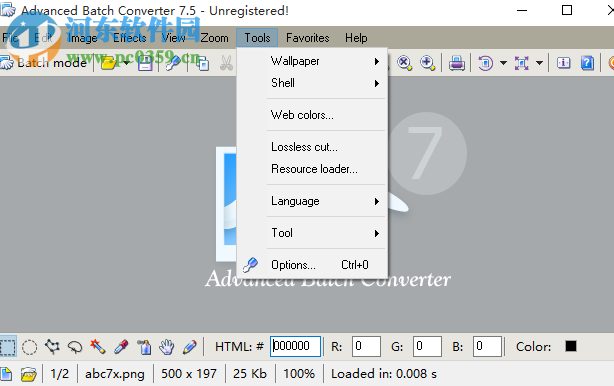Click the G value input field

(427, 346)
